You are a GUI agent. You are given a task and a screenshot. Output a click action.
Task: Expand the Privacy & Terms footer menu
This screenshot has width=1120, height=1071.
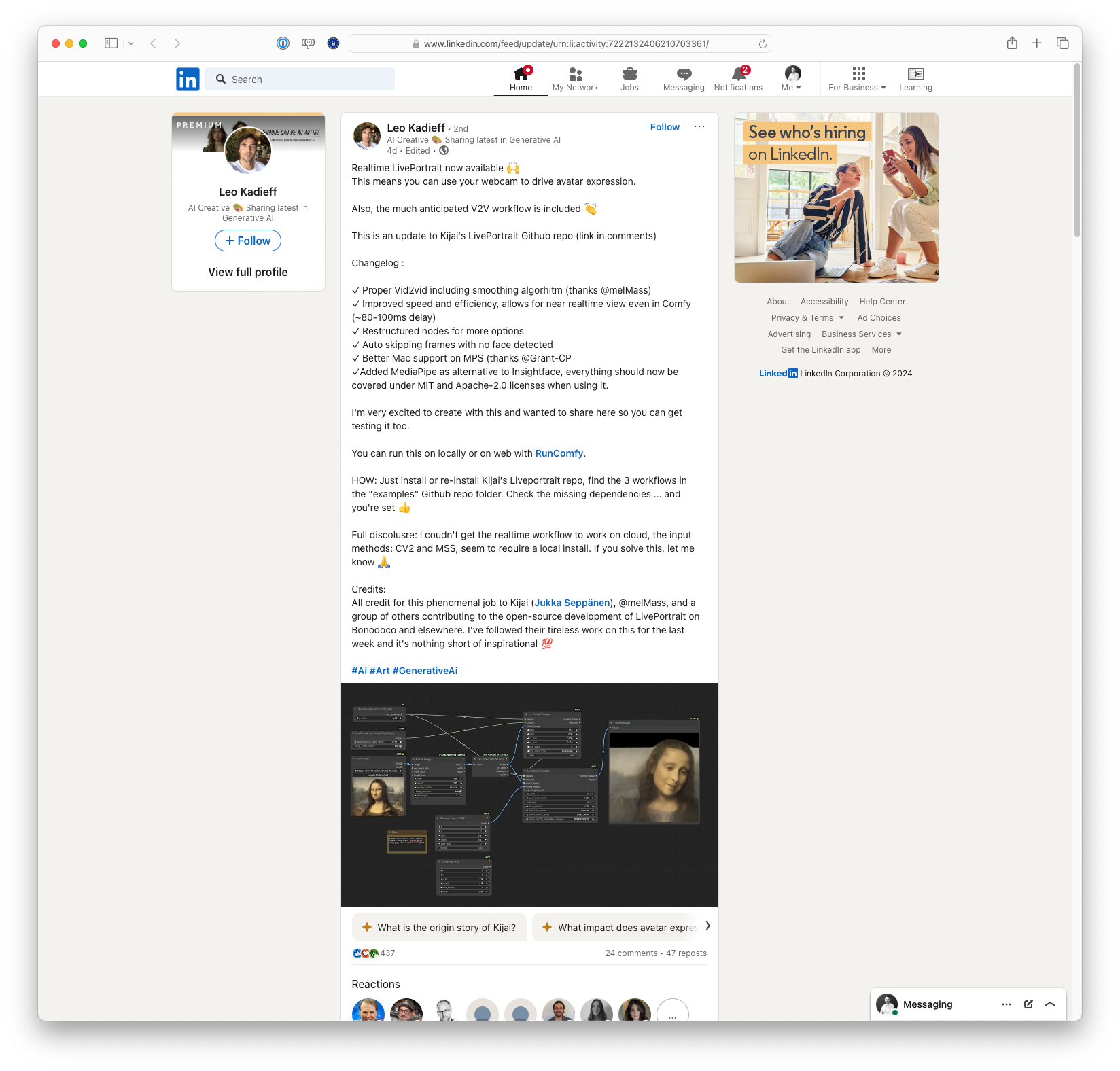pos(807,318)
